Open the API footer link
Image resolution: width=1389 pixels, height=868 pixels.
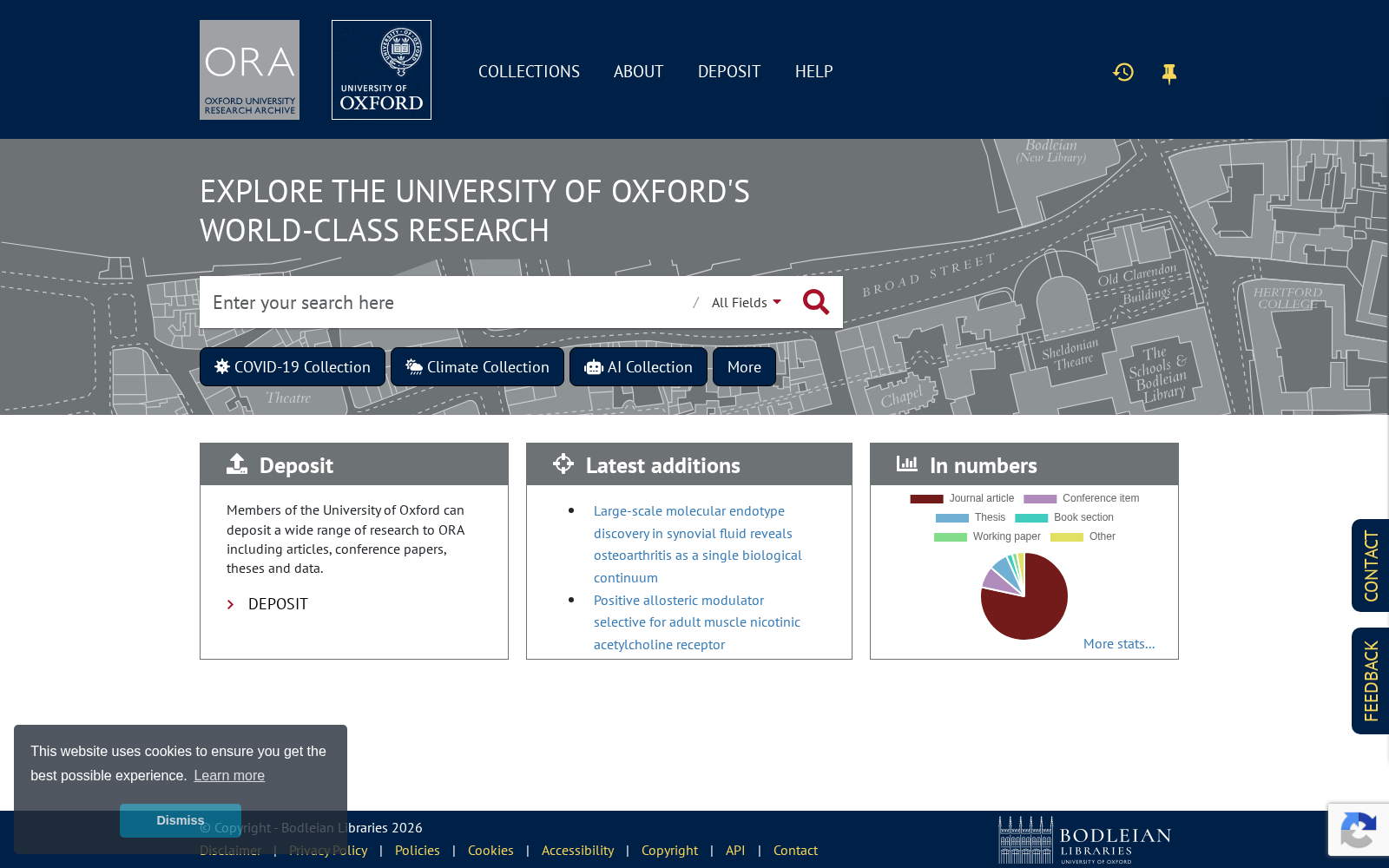point(735,850)
